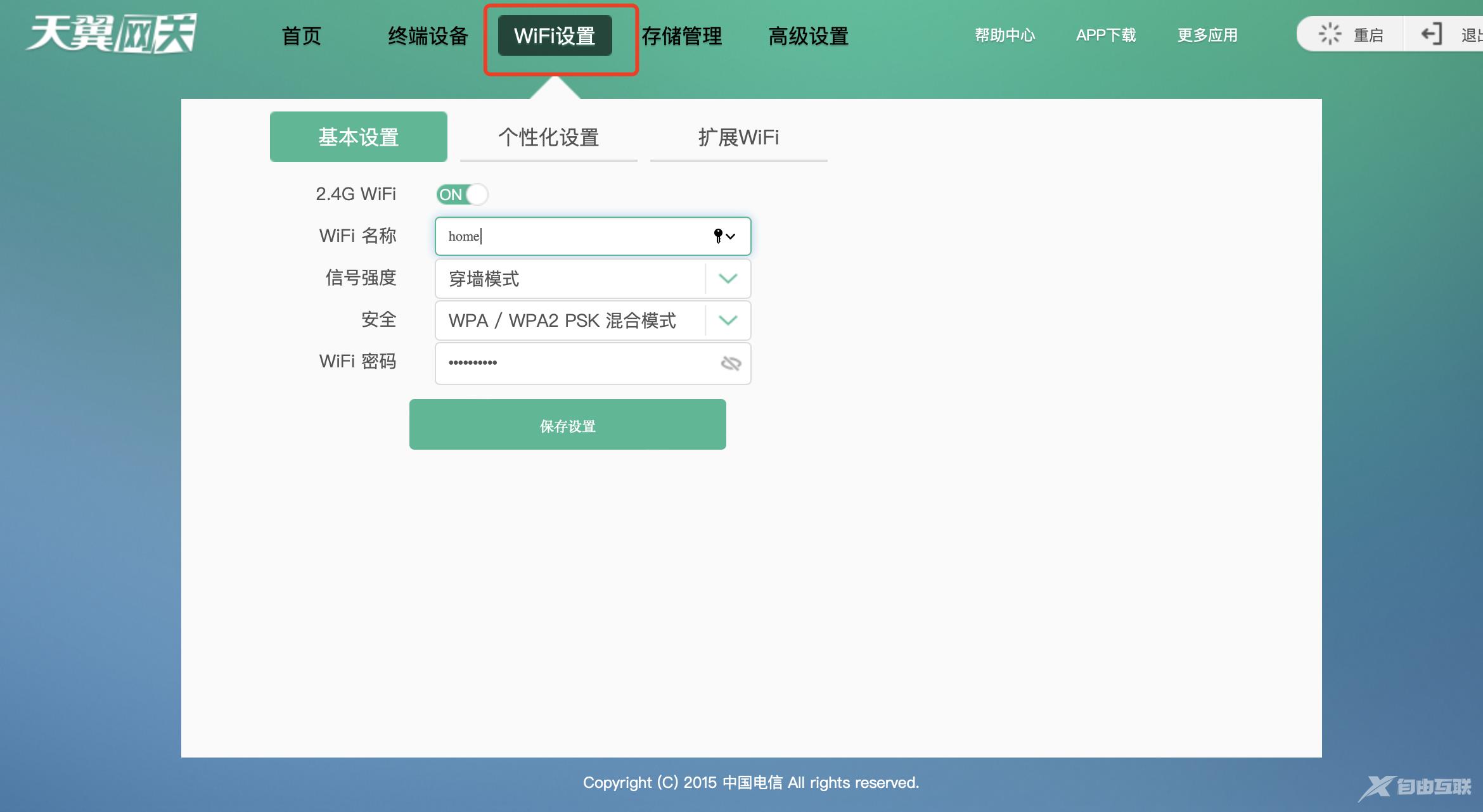Open the 终端设备 menu
Viewport: 1483px width, 812px height.
pos(428,36)
